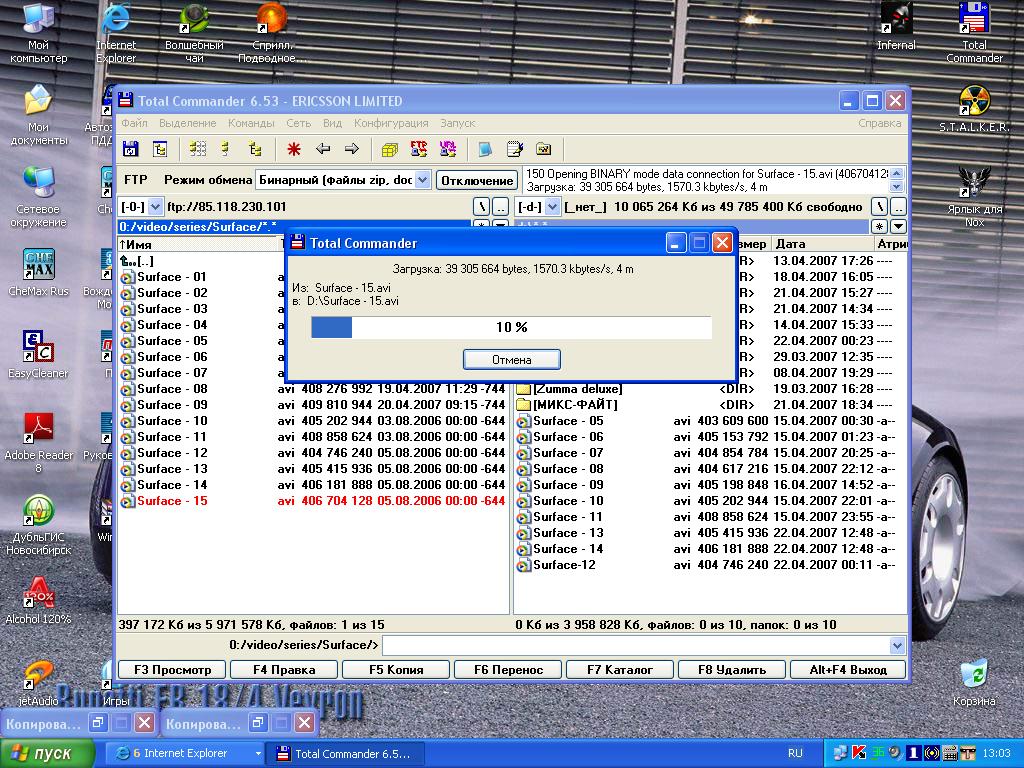Open the Сеть menu
The height and width of the screenshot is (768, 1024).
298,123
